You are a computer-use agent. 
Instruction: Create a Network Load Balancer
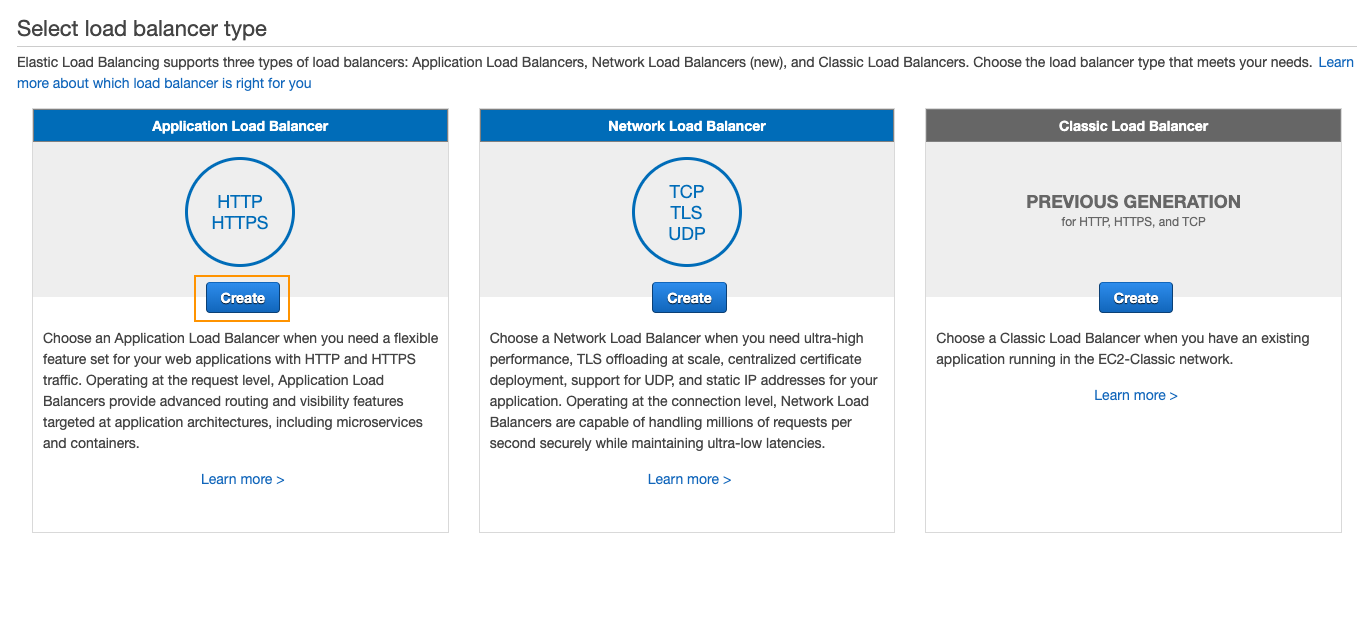pos(689,298)
